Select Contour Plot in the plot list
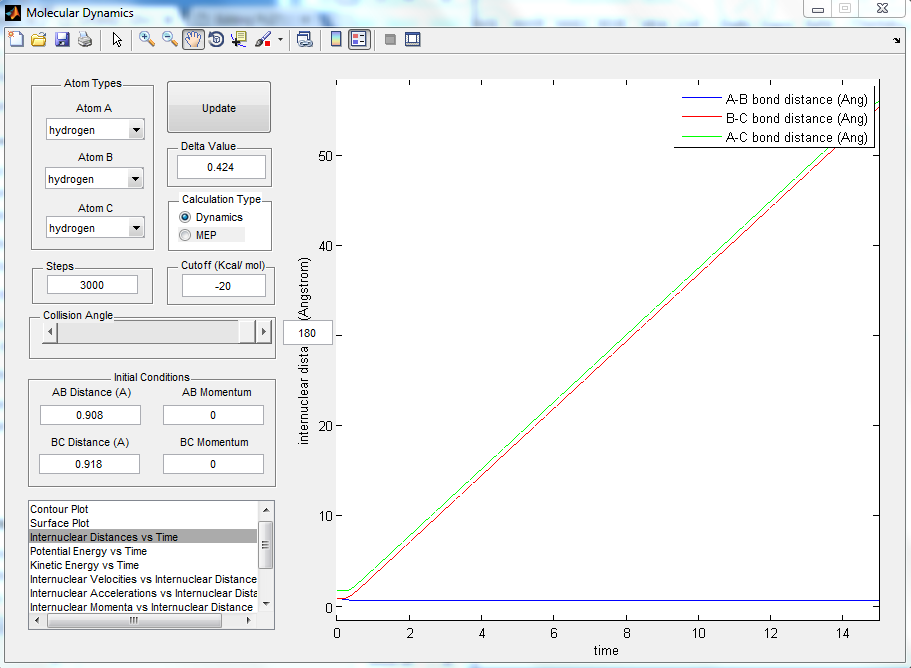The height and width of the screenshot is (668, 911). pyautogui.click(x=60, y=509)
